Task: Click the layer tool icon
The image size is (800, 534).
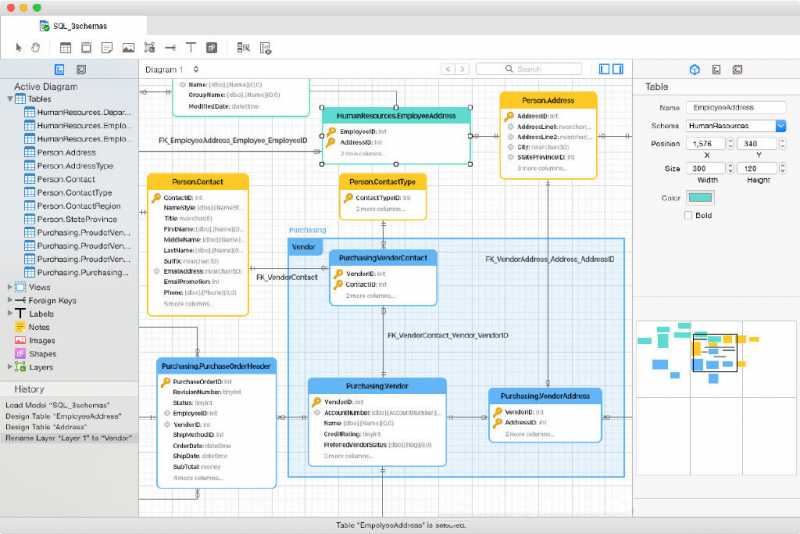Action: (x=211, y=47)
